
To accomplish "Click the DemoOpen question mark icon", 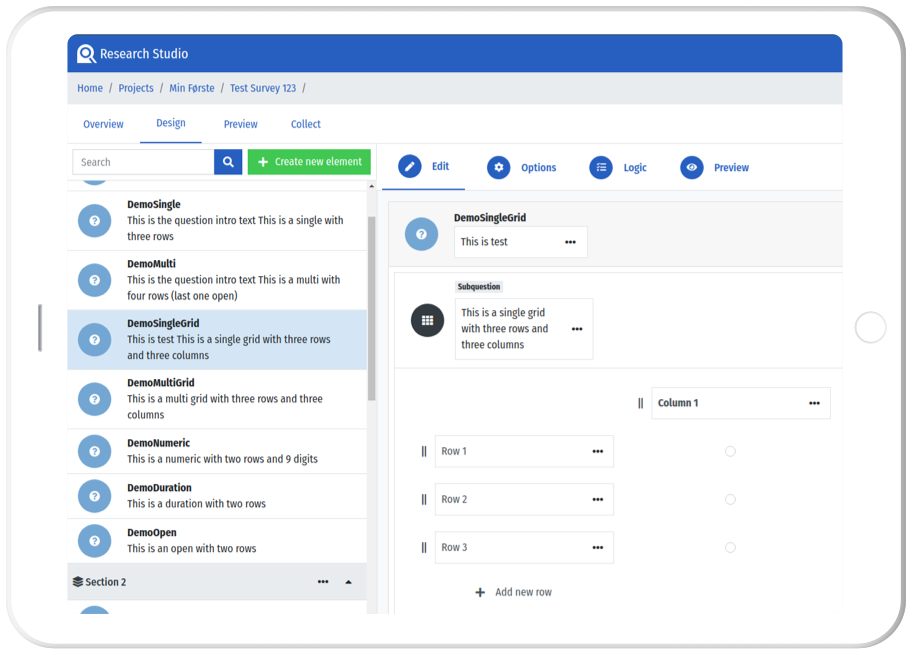I will pyautogui.click(x=94, y=541).
